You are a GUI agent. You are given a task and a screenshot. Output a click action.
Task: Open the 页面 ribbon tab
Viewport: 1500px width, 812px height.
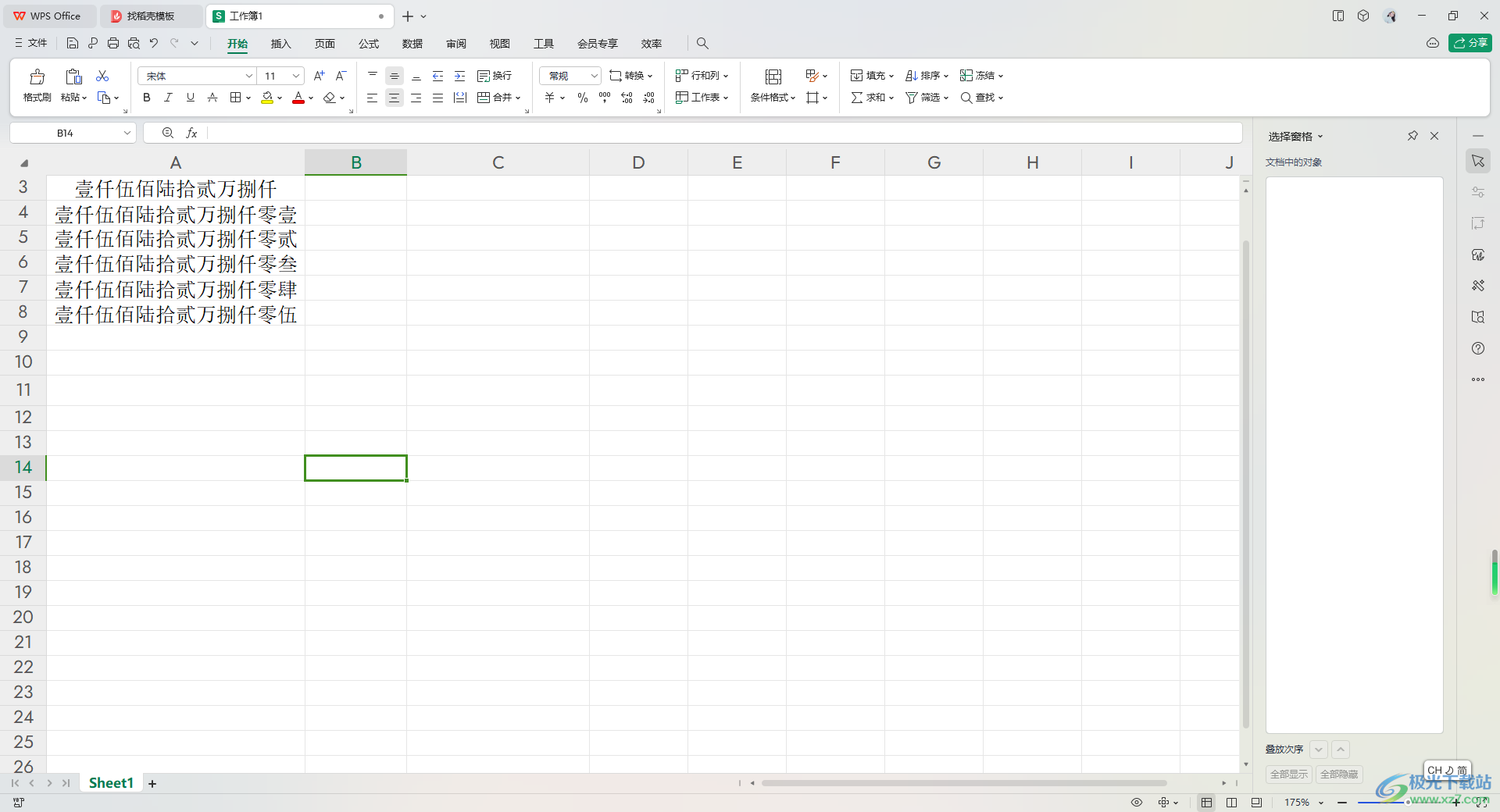click(324, 44)
